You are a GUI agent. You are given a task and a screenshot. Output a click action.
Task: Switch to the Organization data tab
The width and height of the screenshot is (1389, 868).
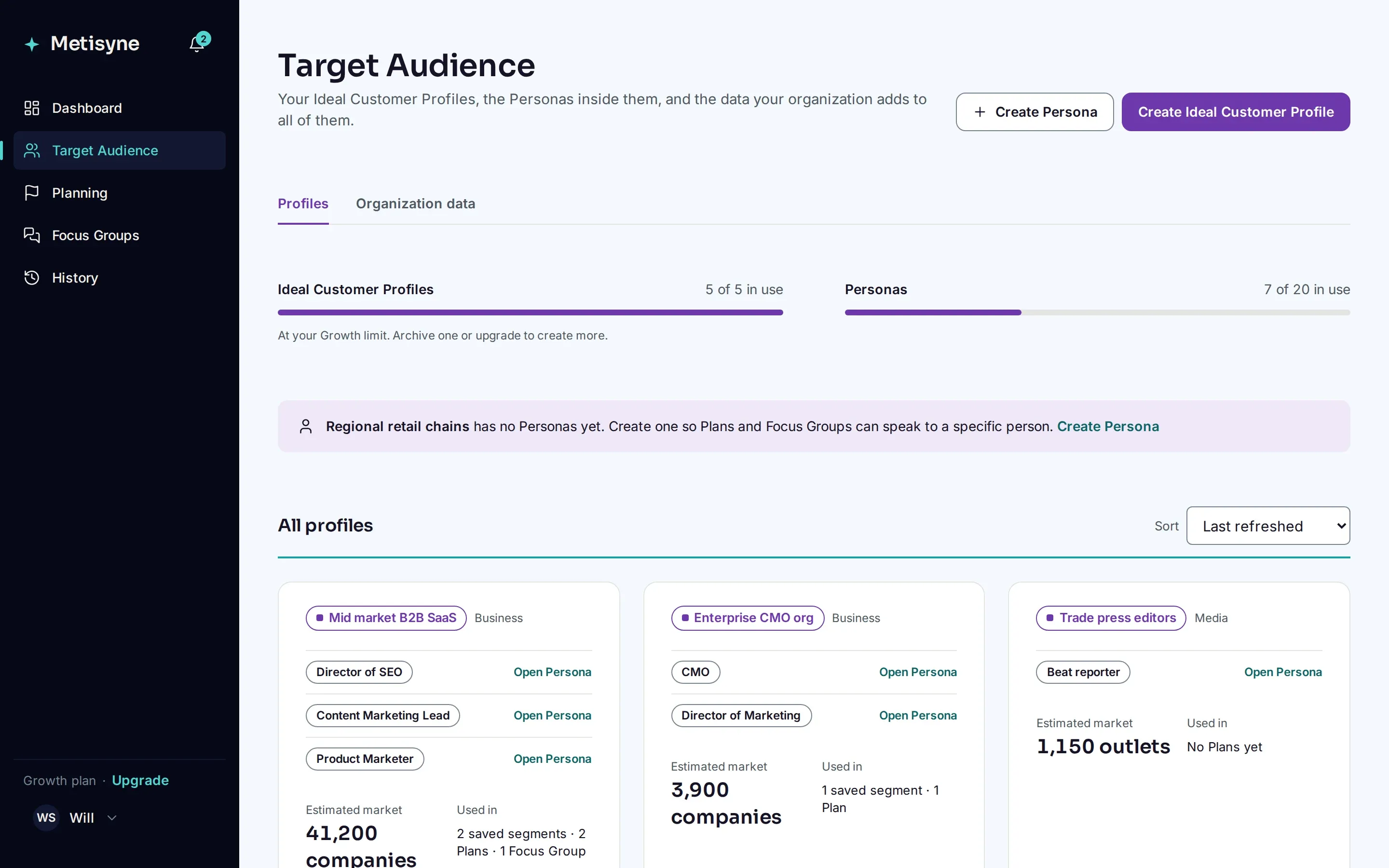(416, 204)
